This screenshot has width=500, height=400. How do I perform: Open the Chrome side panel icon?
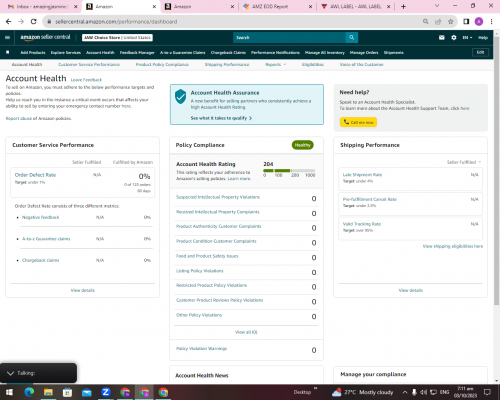tap(466, 22)
